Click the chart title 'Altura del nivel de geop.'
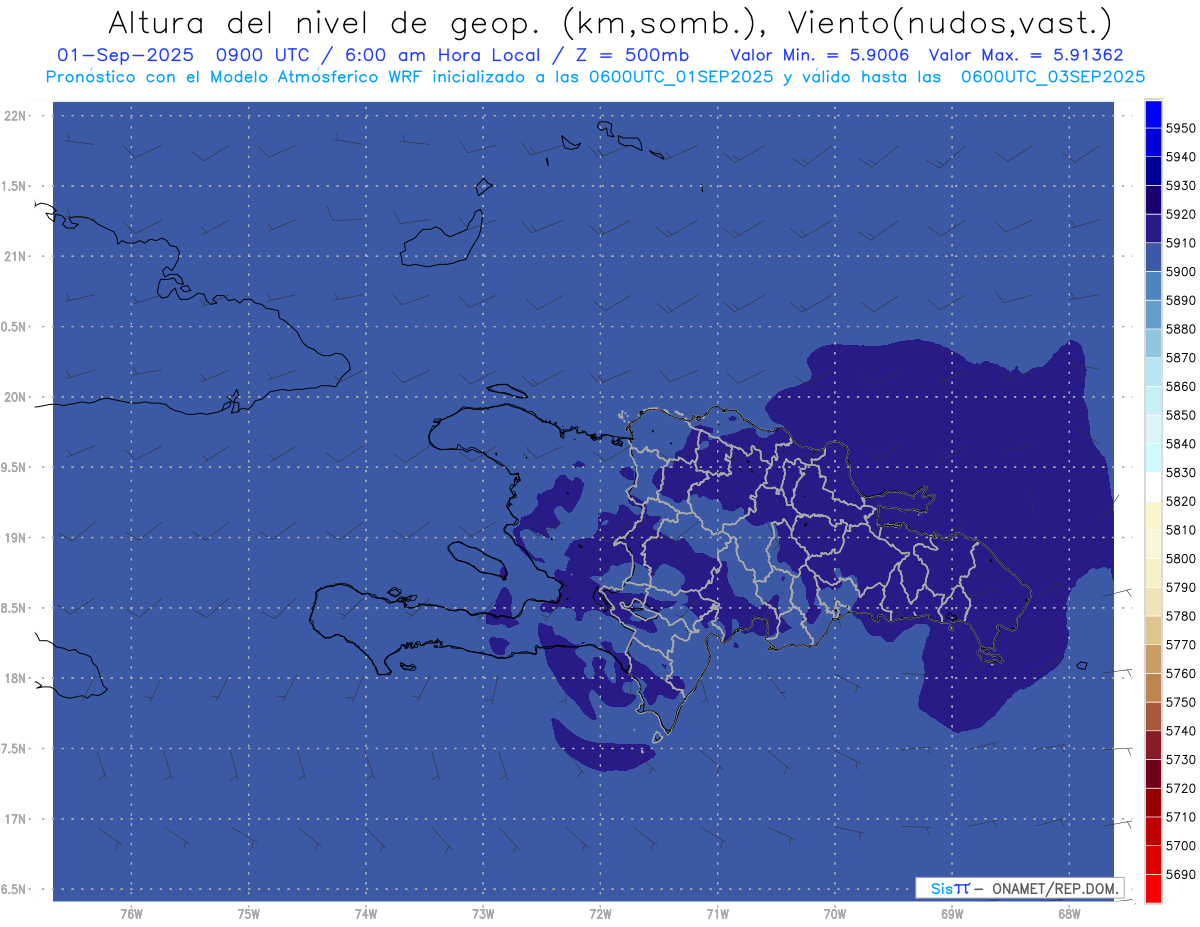 (x=322, y=22)
